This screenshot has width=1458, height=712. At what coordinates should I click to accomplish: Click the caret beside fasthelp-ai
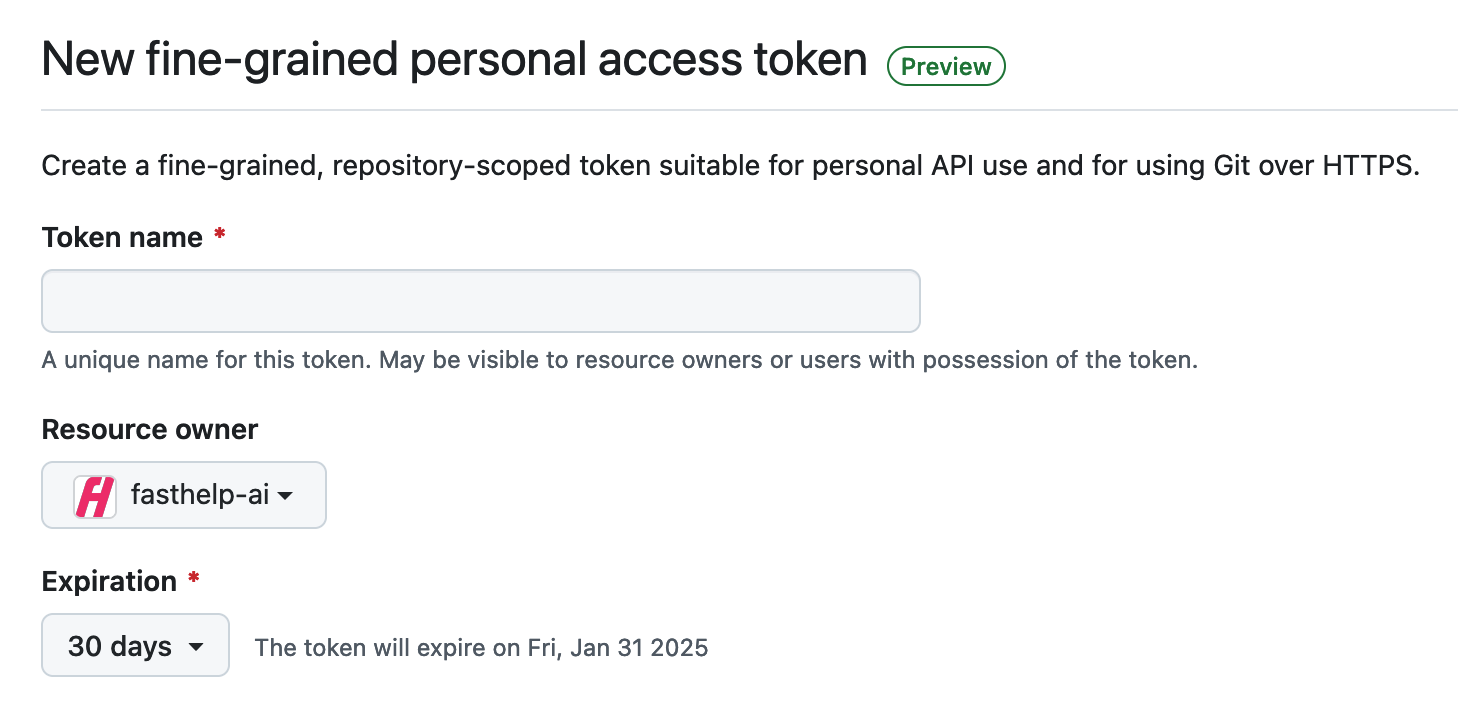tap(285, 496)
